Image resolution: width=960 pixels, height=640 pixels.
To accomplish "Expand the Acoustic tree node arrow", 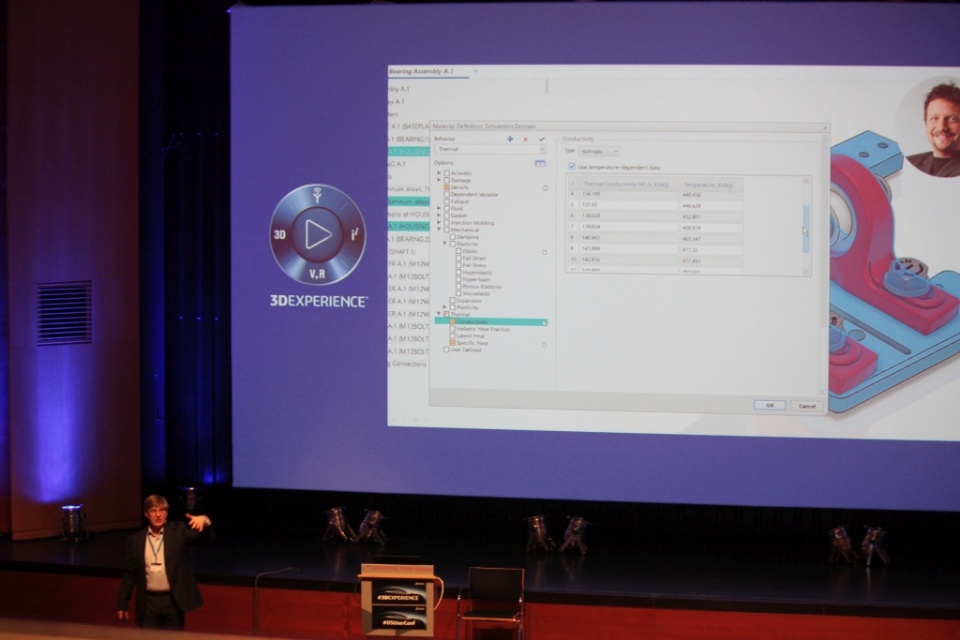I will [439, 173].
